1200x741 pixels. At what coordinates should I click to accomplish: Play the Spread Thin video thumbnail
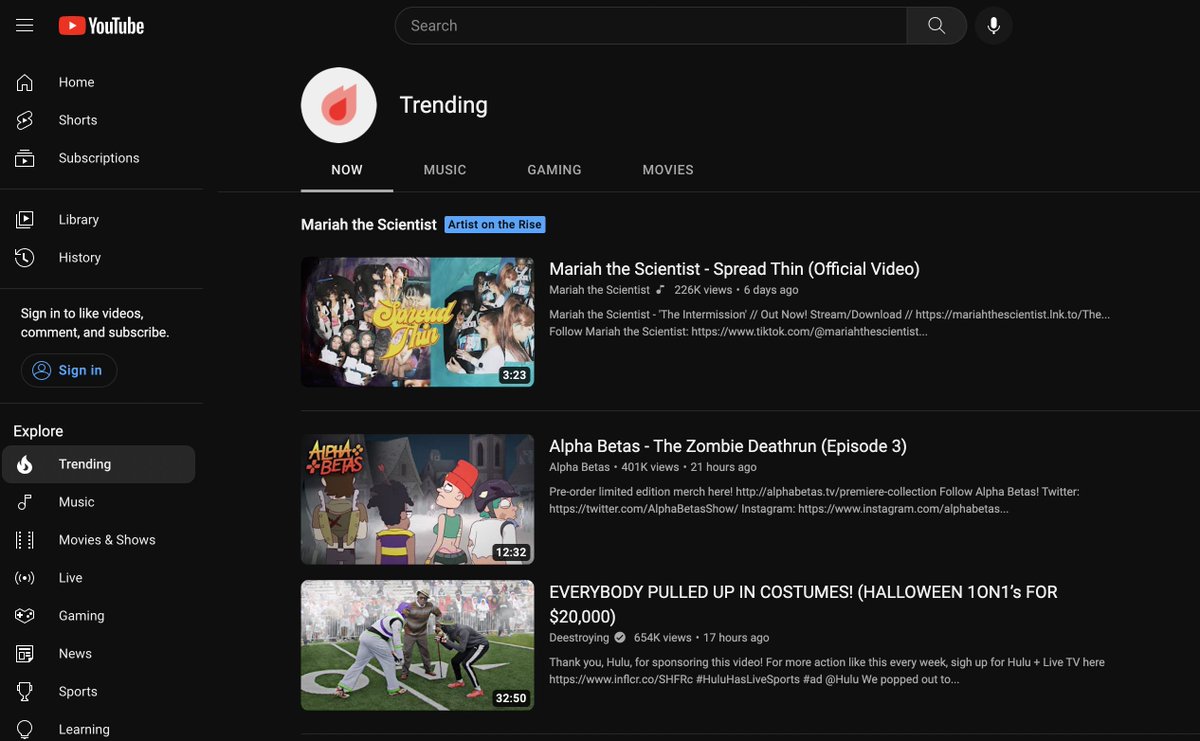417,322
